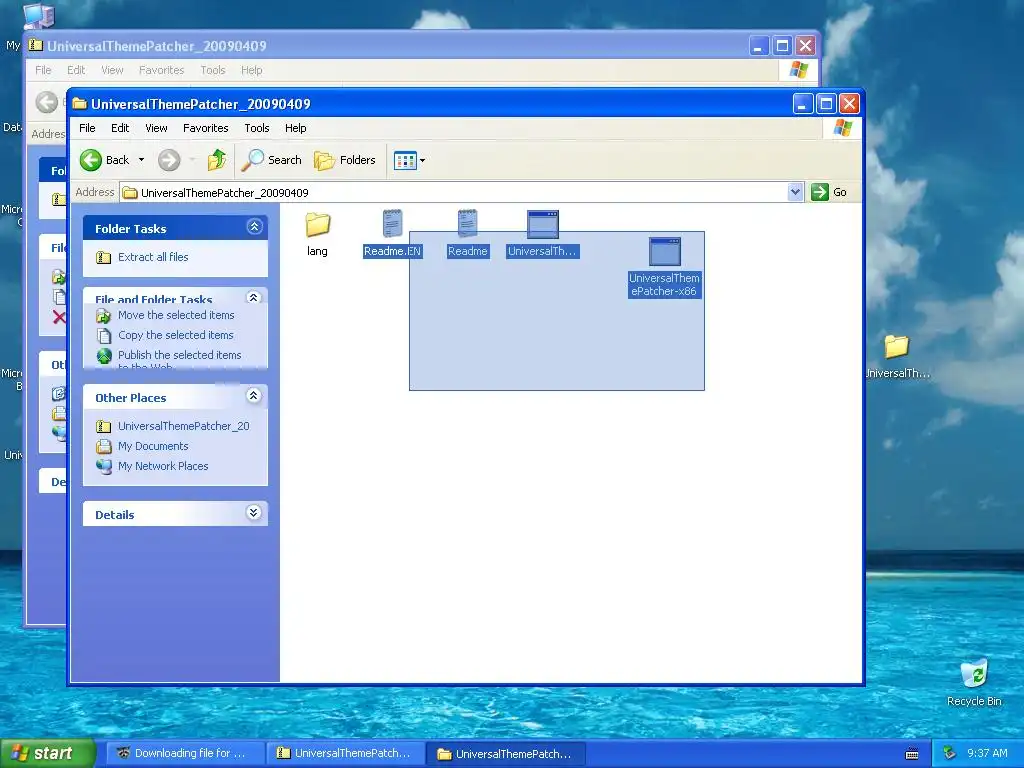
Task: Click the green Go button
Action: click(829, 192)
